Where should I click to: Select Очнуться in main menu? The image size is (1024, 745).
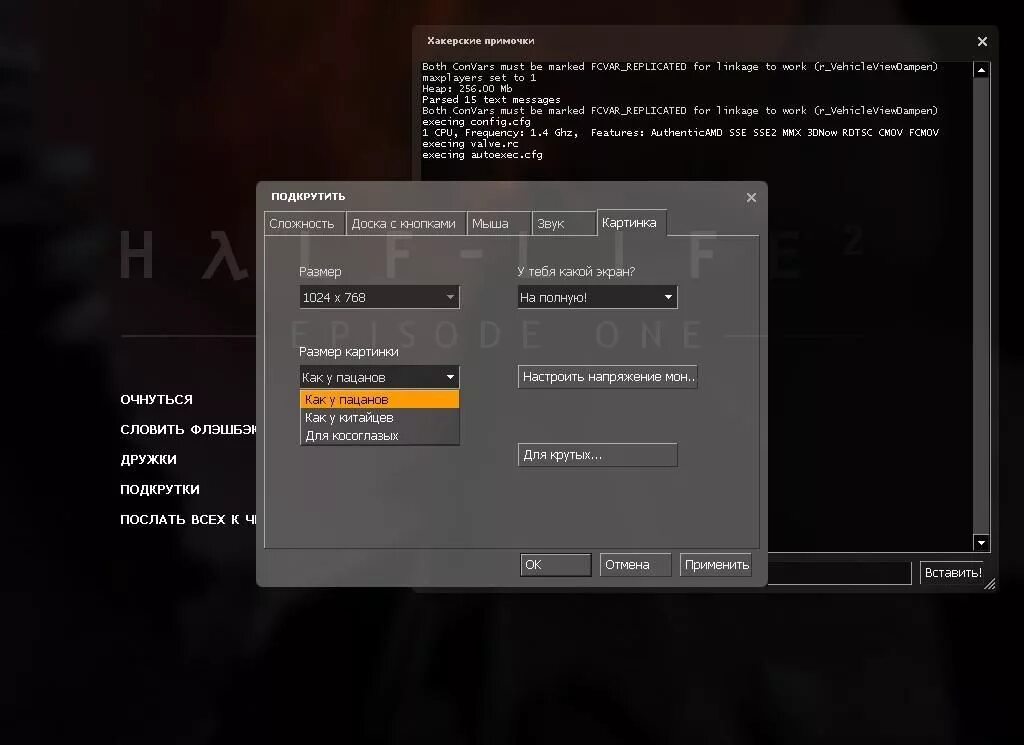(157, 400)
